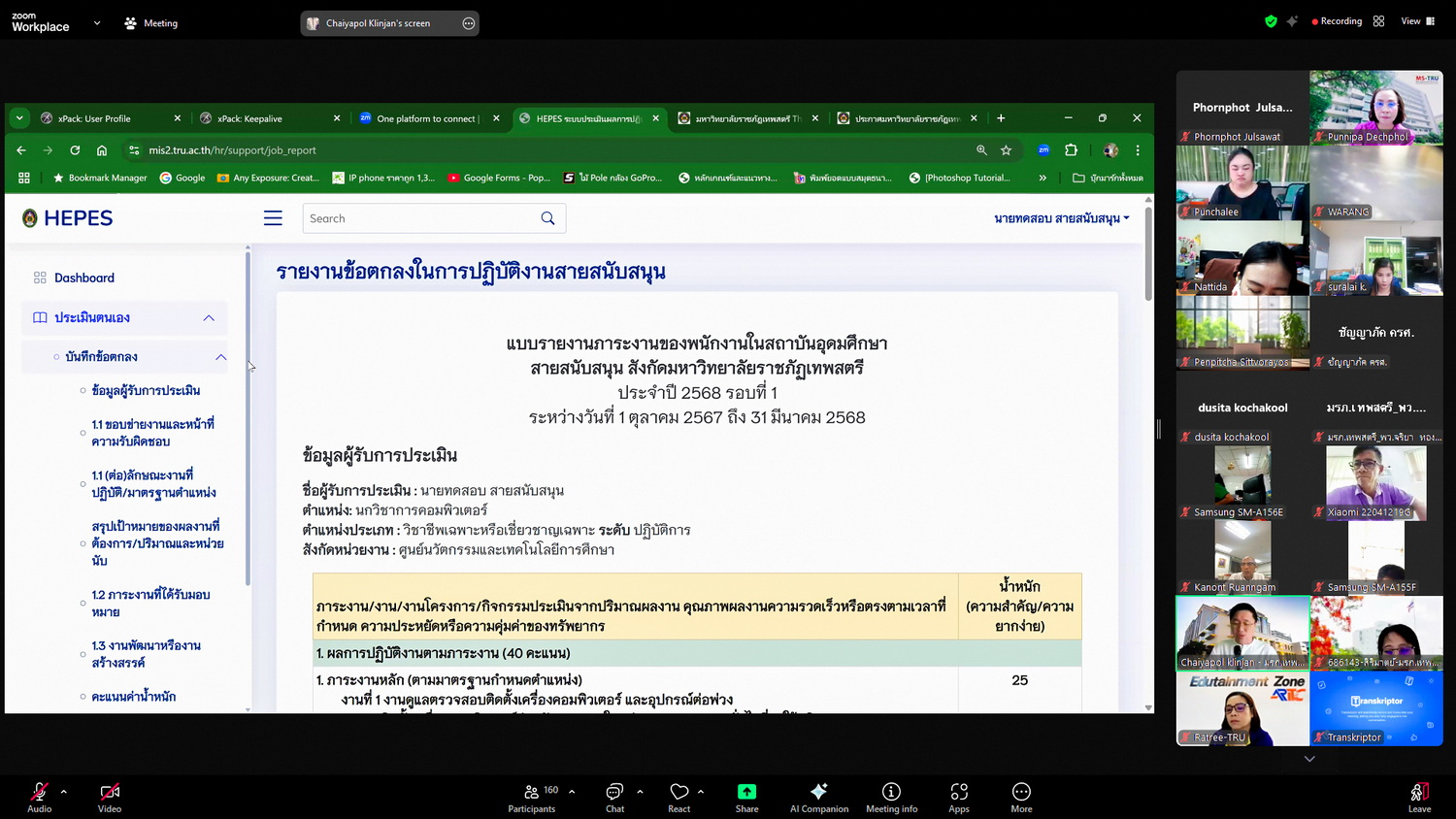Image resolution: width=1456 pixels, height=819 pixels.
Task: Click the React icon
Action: point(678,795)
